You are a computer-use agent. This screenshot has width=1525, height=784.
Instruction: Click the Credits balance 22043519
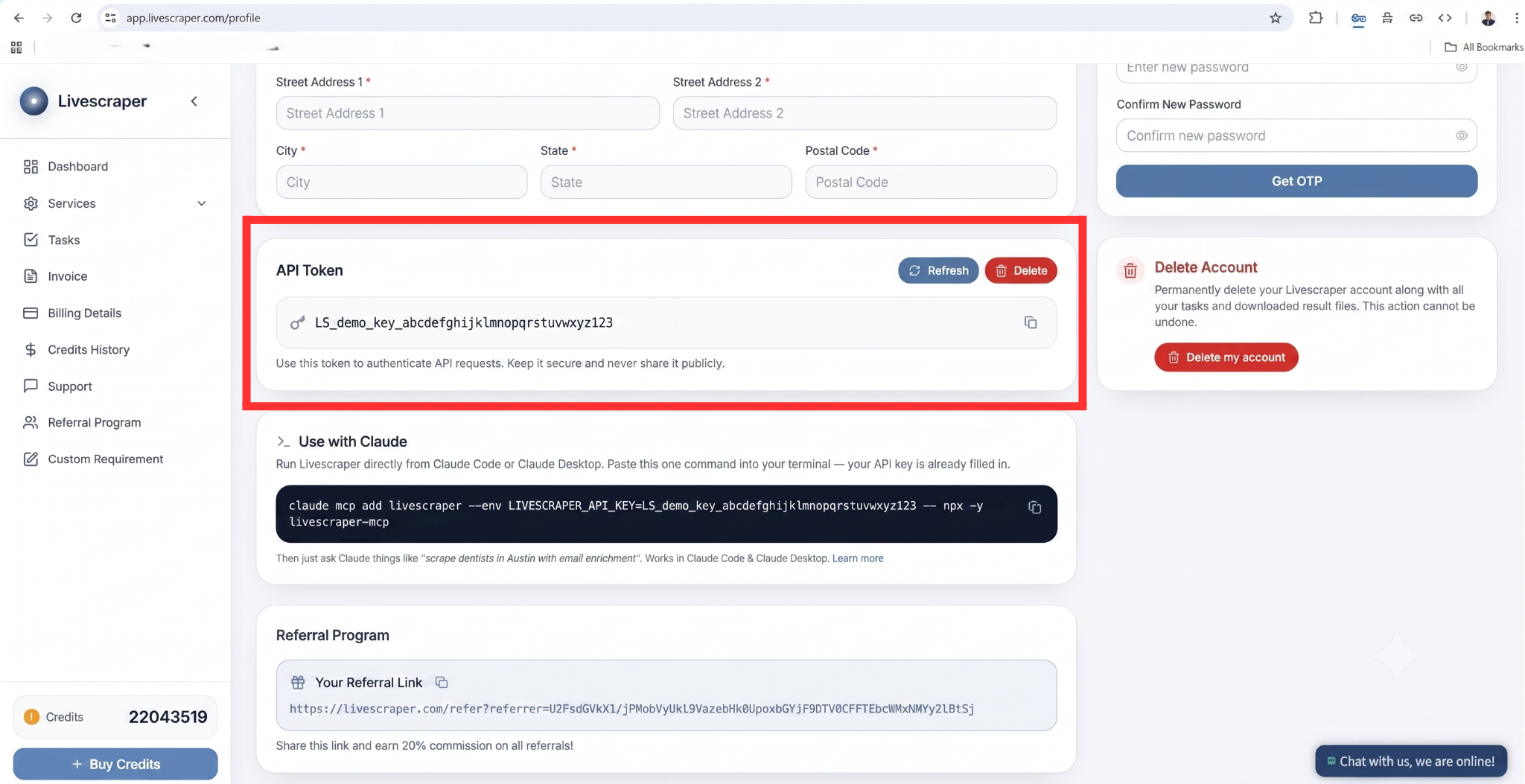coord(168,717)
